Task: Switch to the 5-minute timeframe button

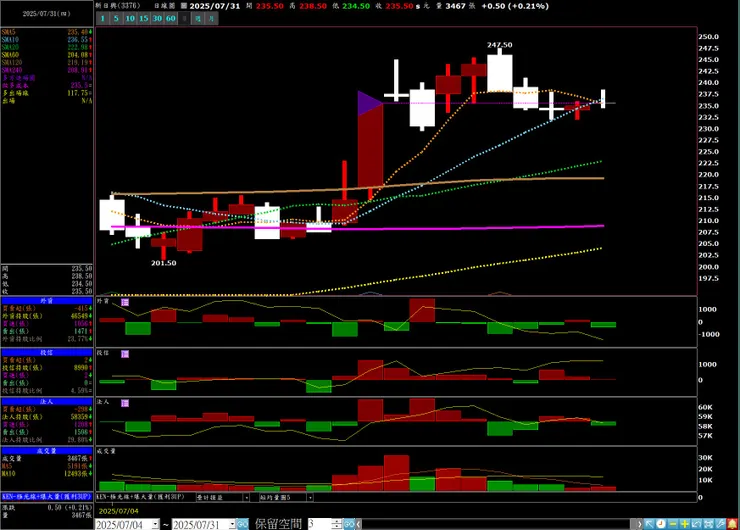Action: (116, 18)
